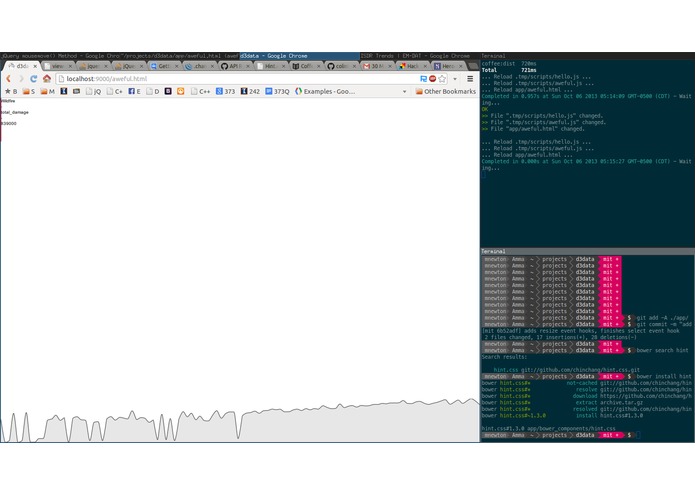Click the 'Wildfire' label on the page
This screenshot has width=695, height=494.
tap(8, 101)
